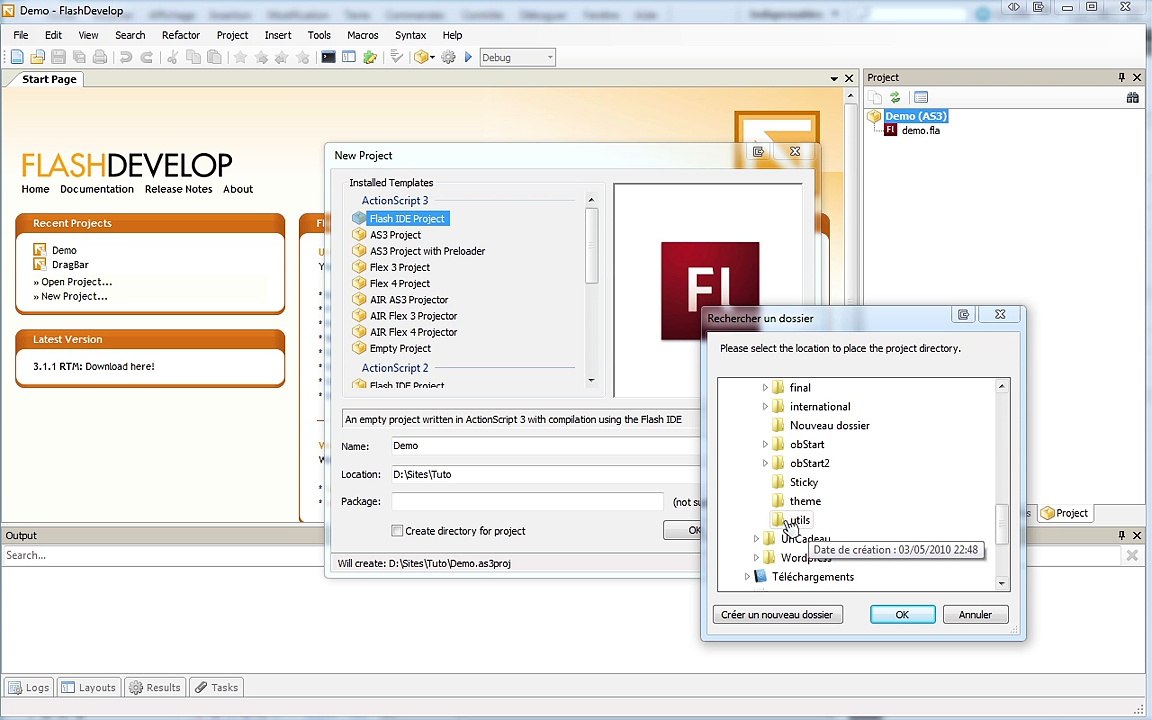Expand the Wordpress folder node
Image resolution: width=1152 pixels, height=720 pixels.
[x=756, y=558]
